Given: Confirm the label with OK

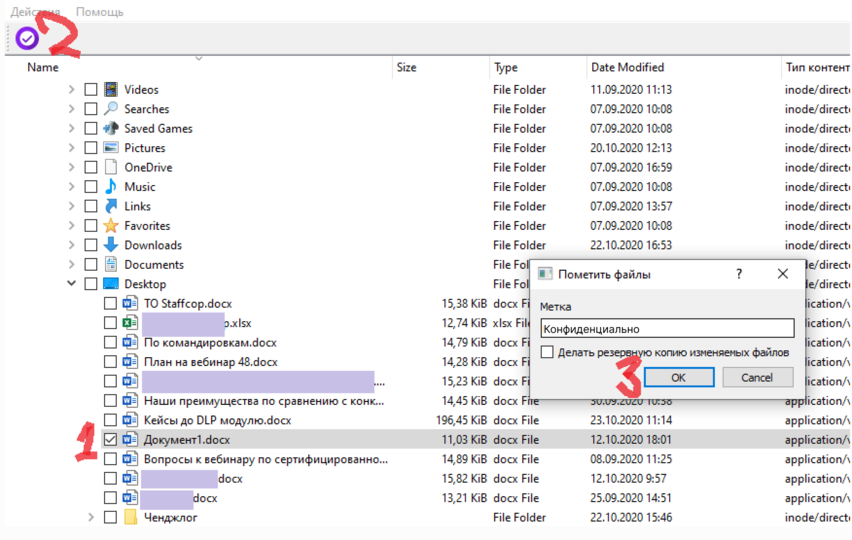Looking at the screenshot, I should pos(679,378).
